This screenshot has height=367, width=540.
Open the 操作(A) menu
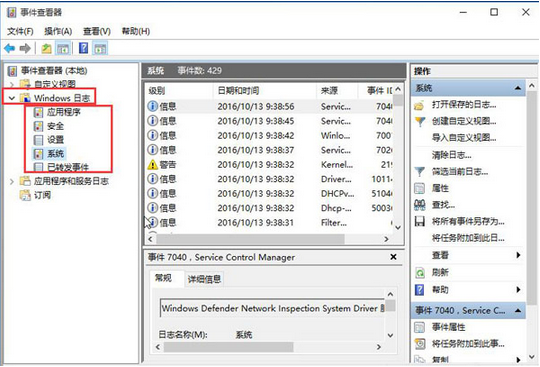coord(58,31)
